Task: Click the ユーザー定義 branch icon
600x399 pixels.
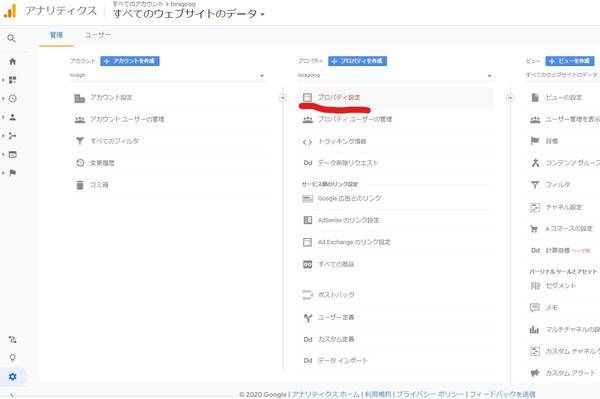Action: [x=308, y=318]
